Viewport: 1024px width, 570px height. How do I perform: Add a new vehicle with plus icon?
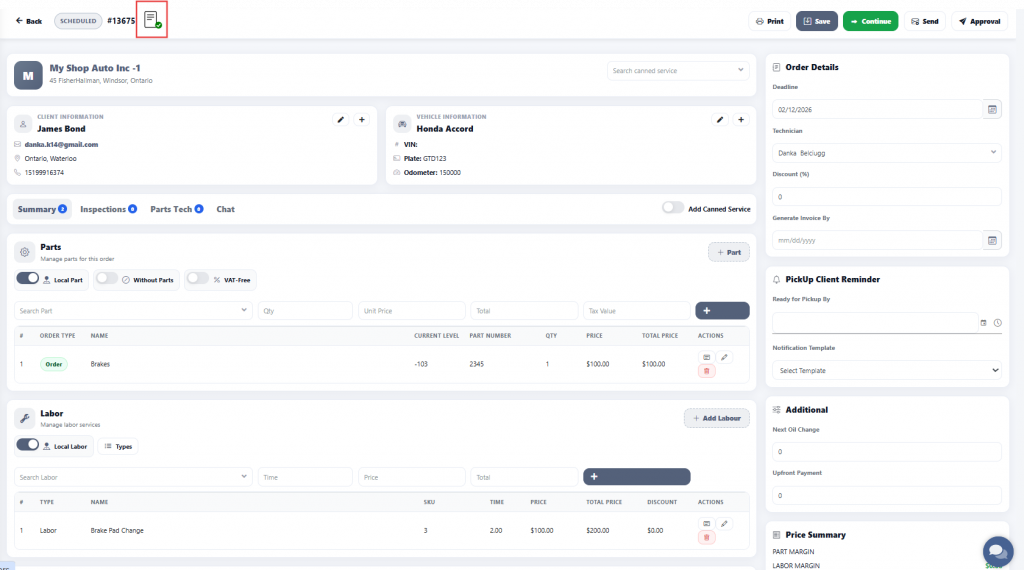[741, 120]
